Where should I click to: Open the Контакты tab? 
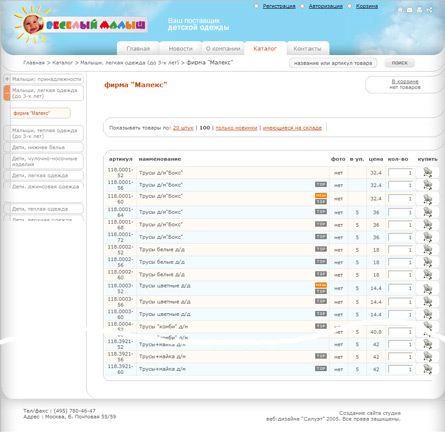click(307, 49)
